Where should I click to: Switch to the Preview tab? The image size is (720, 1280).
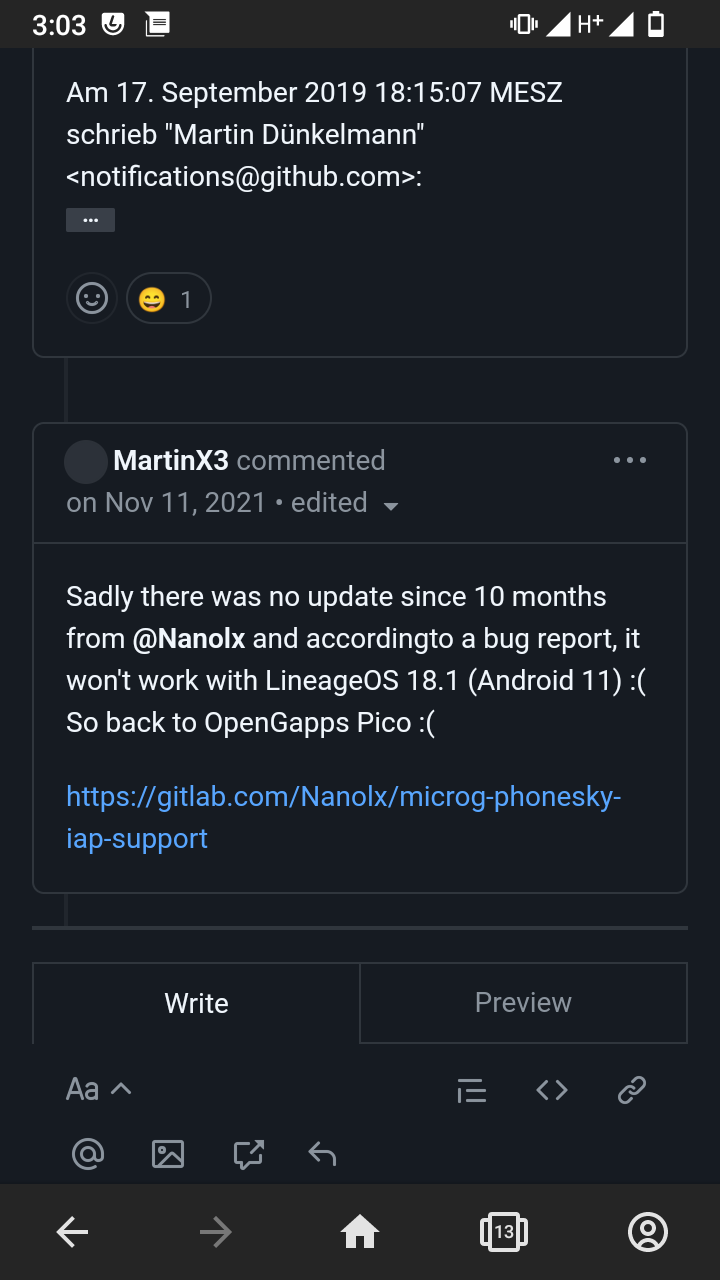point(523,1002)
